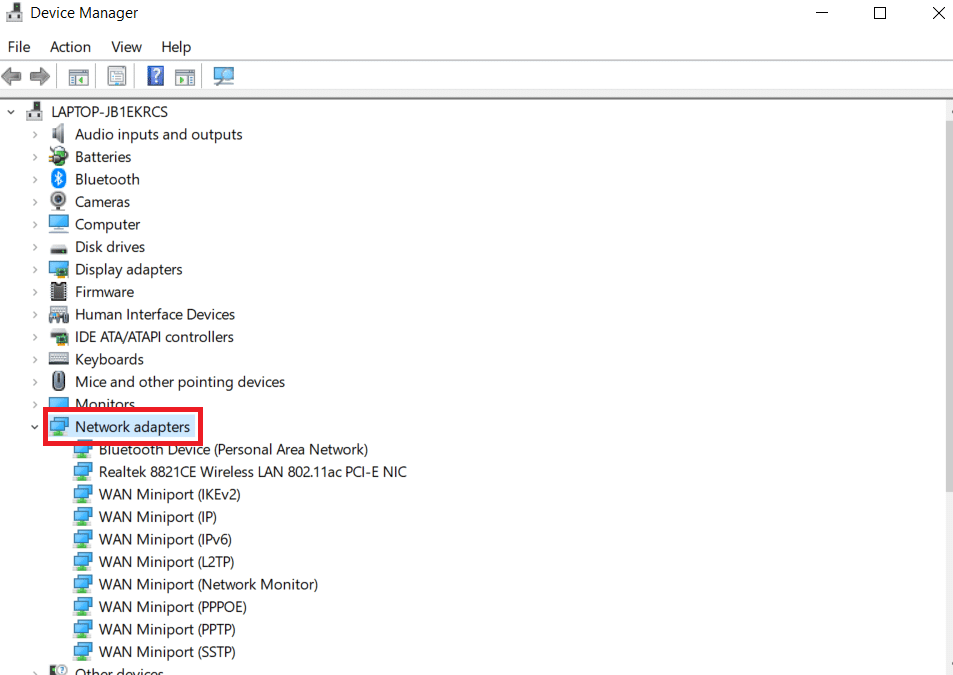Image resolution: width=953 pixels, height=675 pixels.
Task: Expand the Display adapters category
Action: click(35, 269)
